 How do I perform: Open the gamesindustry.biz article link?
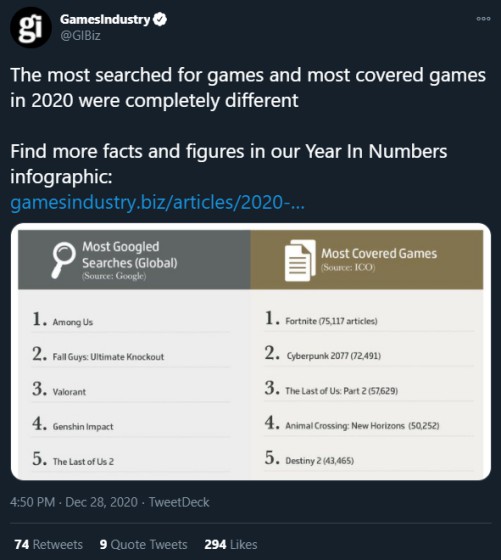157,202
